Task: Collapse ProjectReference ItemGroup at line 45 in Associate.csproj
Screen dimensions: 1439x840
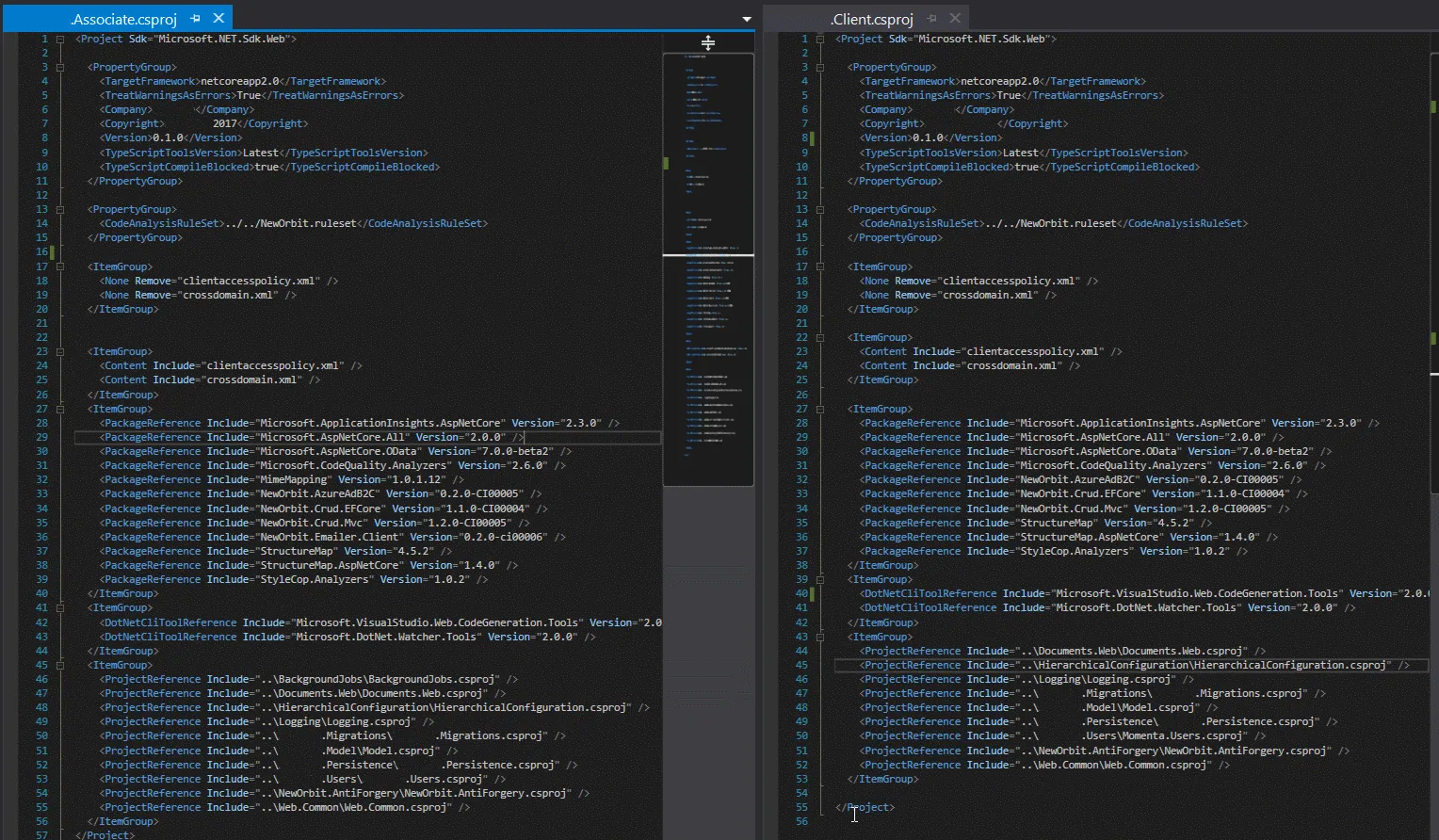Action: pos(60,666)
